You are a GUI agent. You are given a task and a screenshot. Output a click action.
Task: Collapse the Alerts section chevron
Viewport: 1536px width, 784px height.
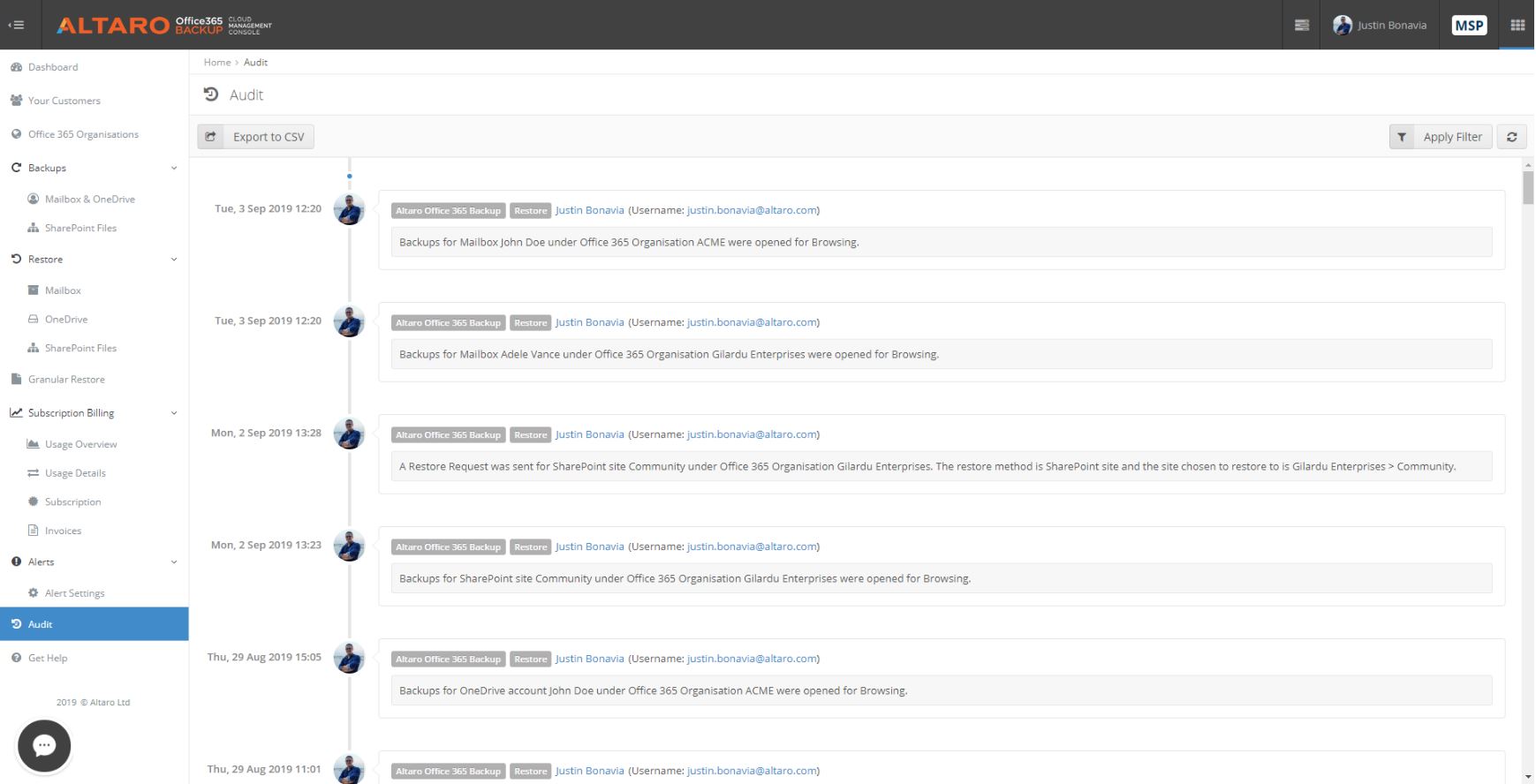[x=174, y=562]
